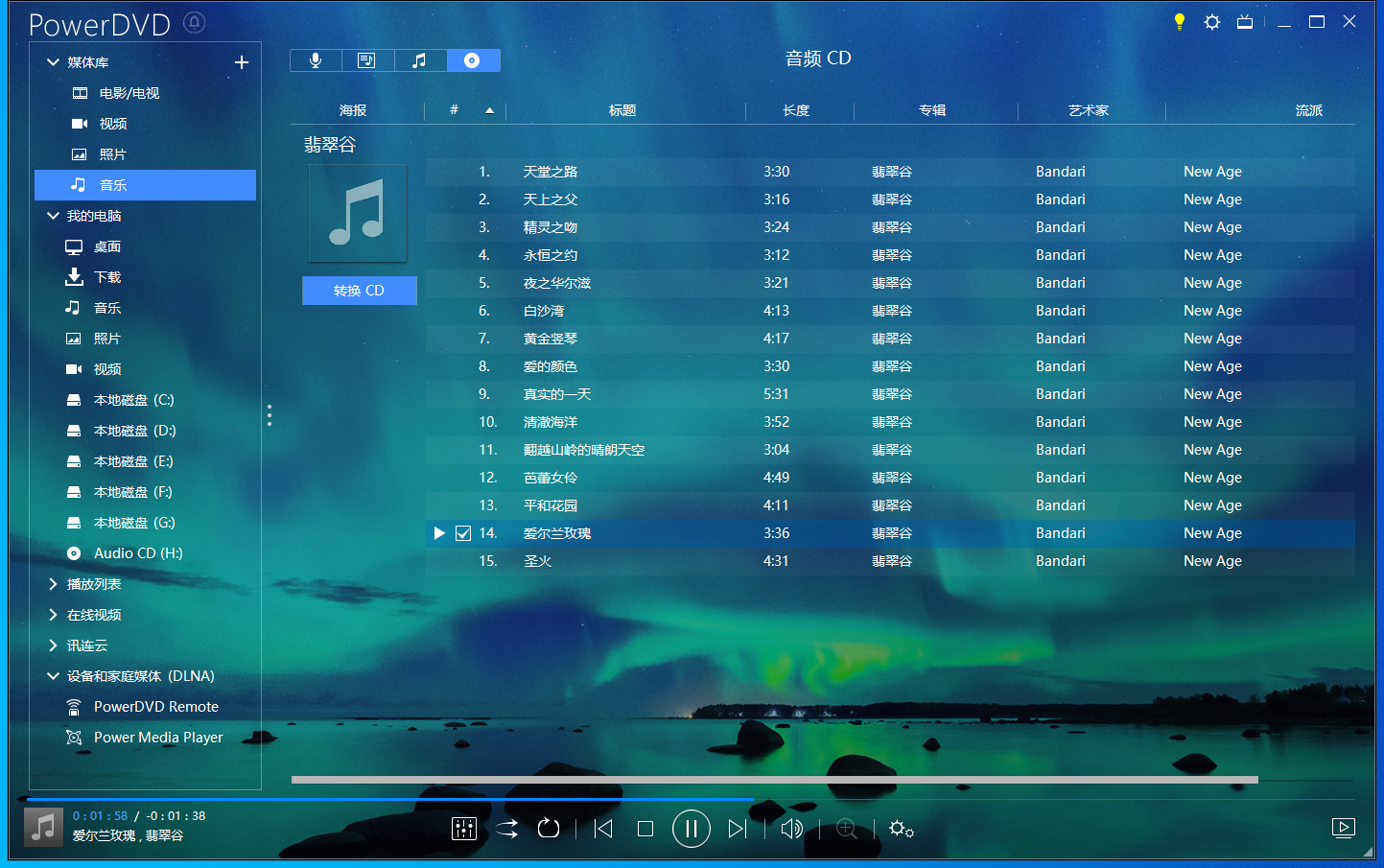
Task: Pause the current track
Action: 691,829
